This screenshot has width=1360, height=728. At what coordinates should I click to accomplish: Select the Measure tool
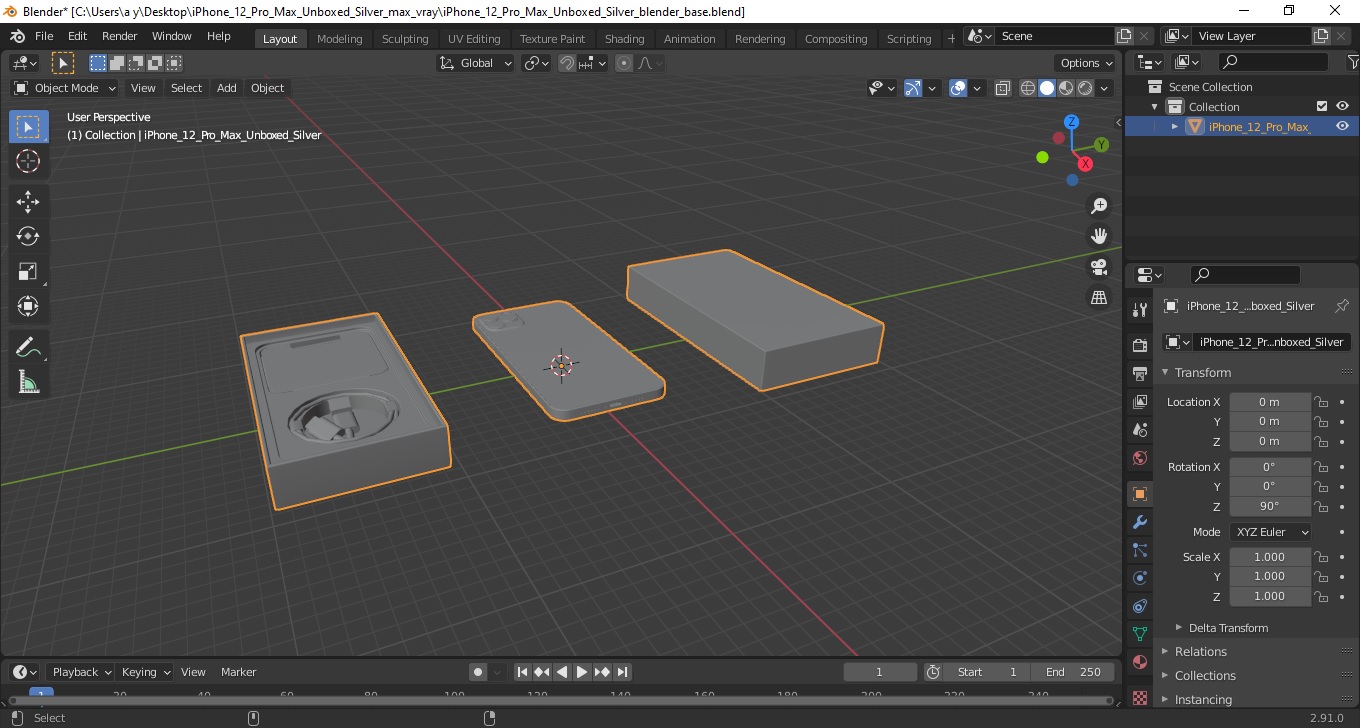(28, 381)
